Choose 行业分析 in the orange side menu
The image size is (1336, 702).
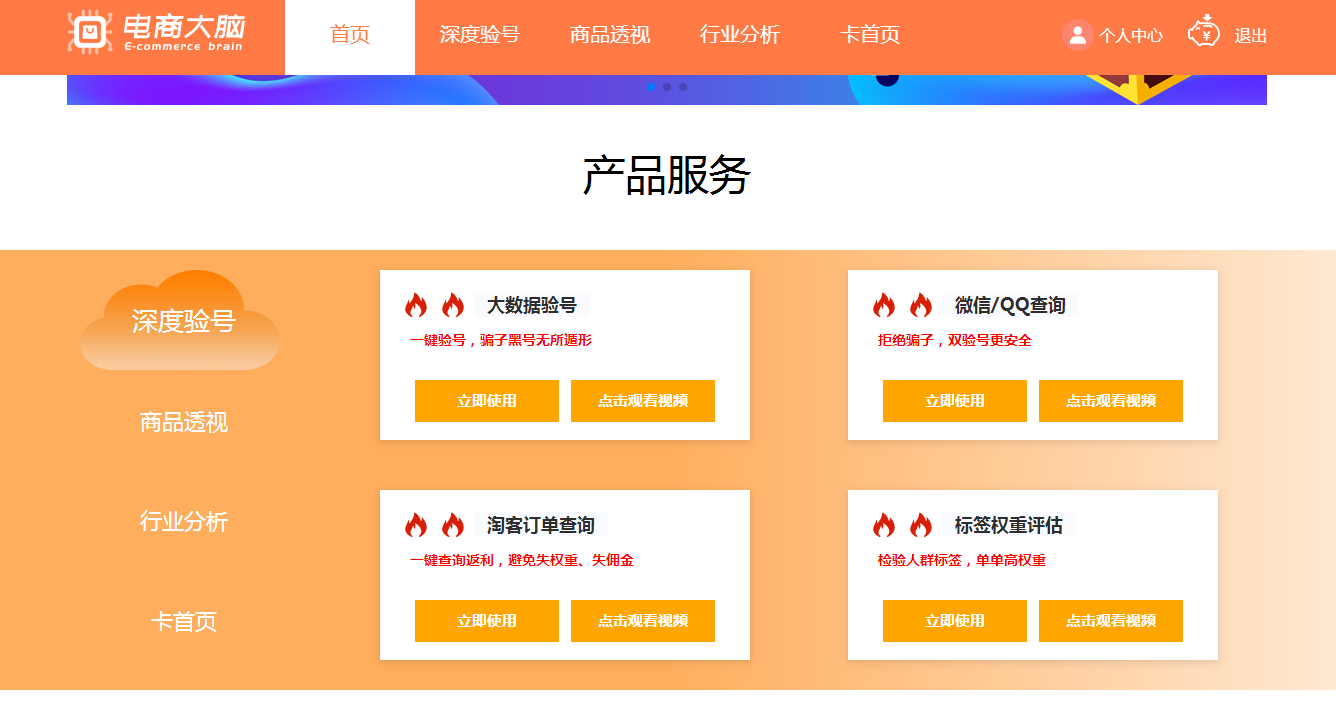184,521
